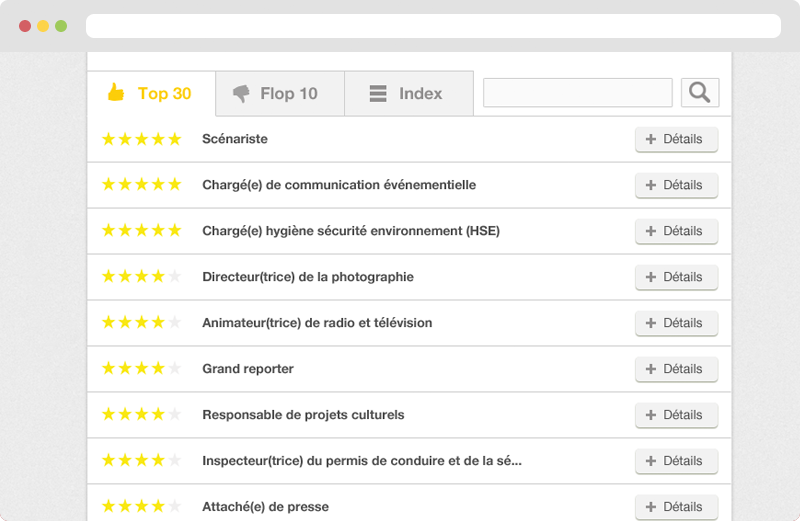Screen dimensions: 800x521
Task: Click the stars beside Grand reporter
Action: (x=141, y=369)
